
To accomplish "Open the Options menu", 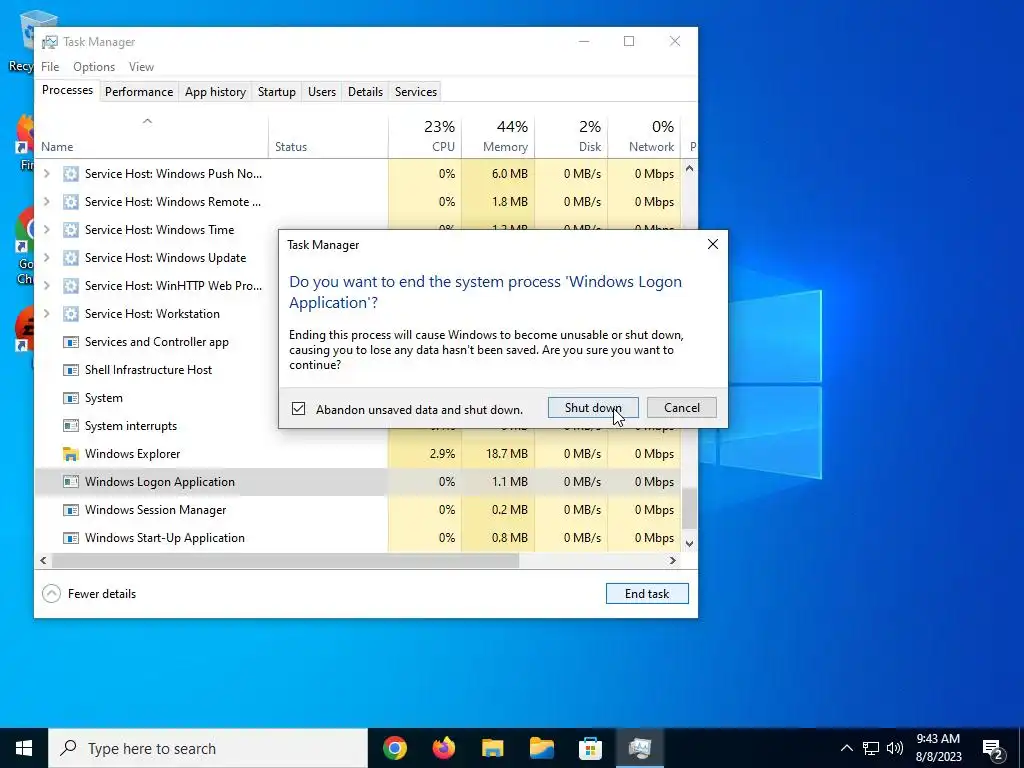I will 94,67.
